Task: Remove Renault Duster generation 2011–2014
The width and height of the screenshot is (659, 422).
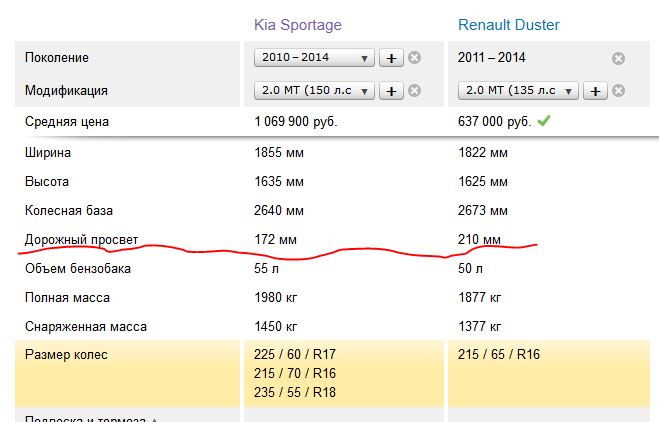Action: click(618, 58)
